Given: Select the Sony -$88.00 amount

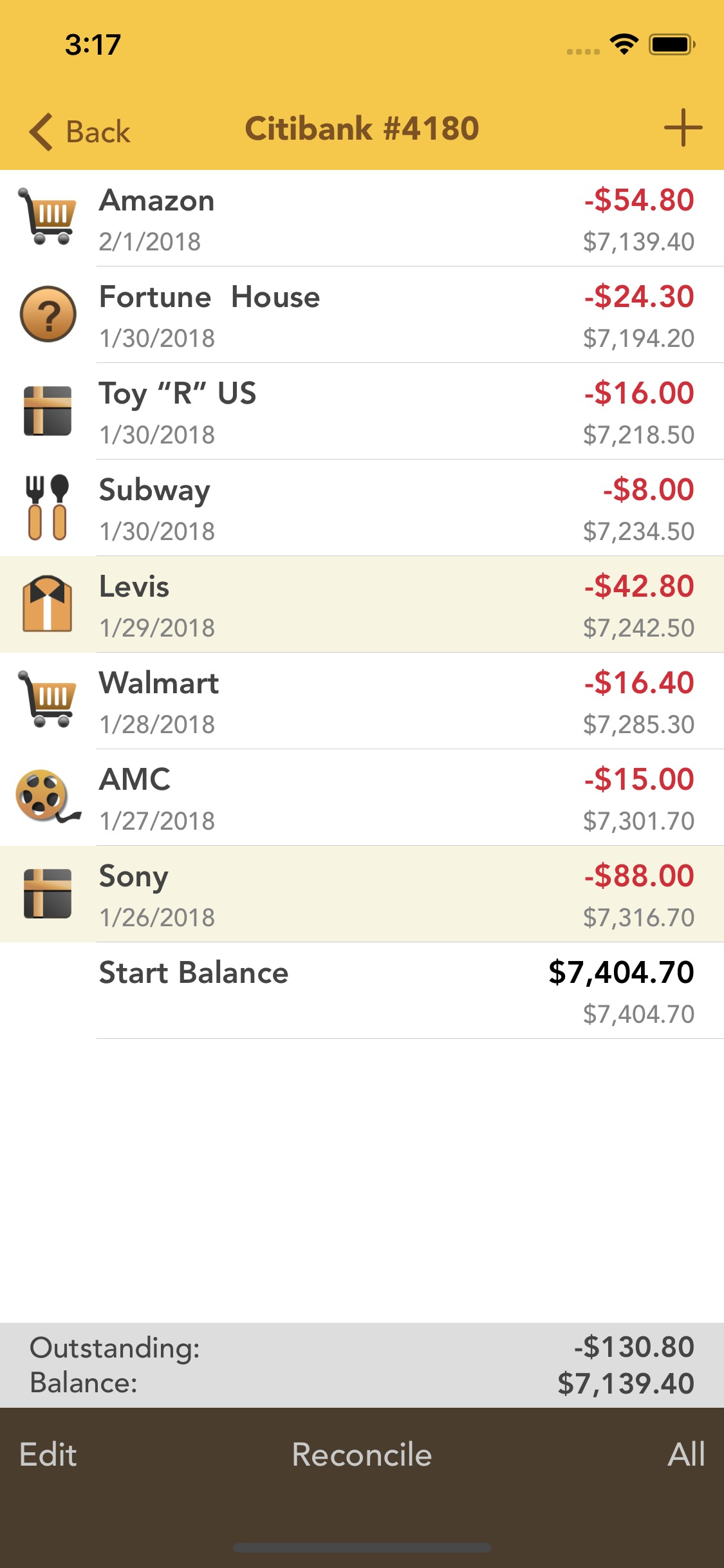Looking at the screenshot, I should (x=639, y=876).
